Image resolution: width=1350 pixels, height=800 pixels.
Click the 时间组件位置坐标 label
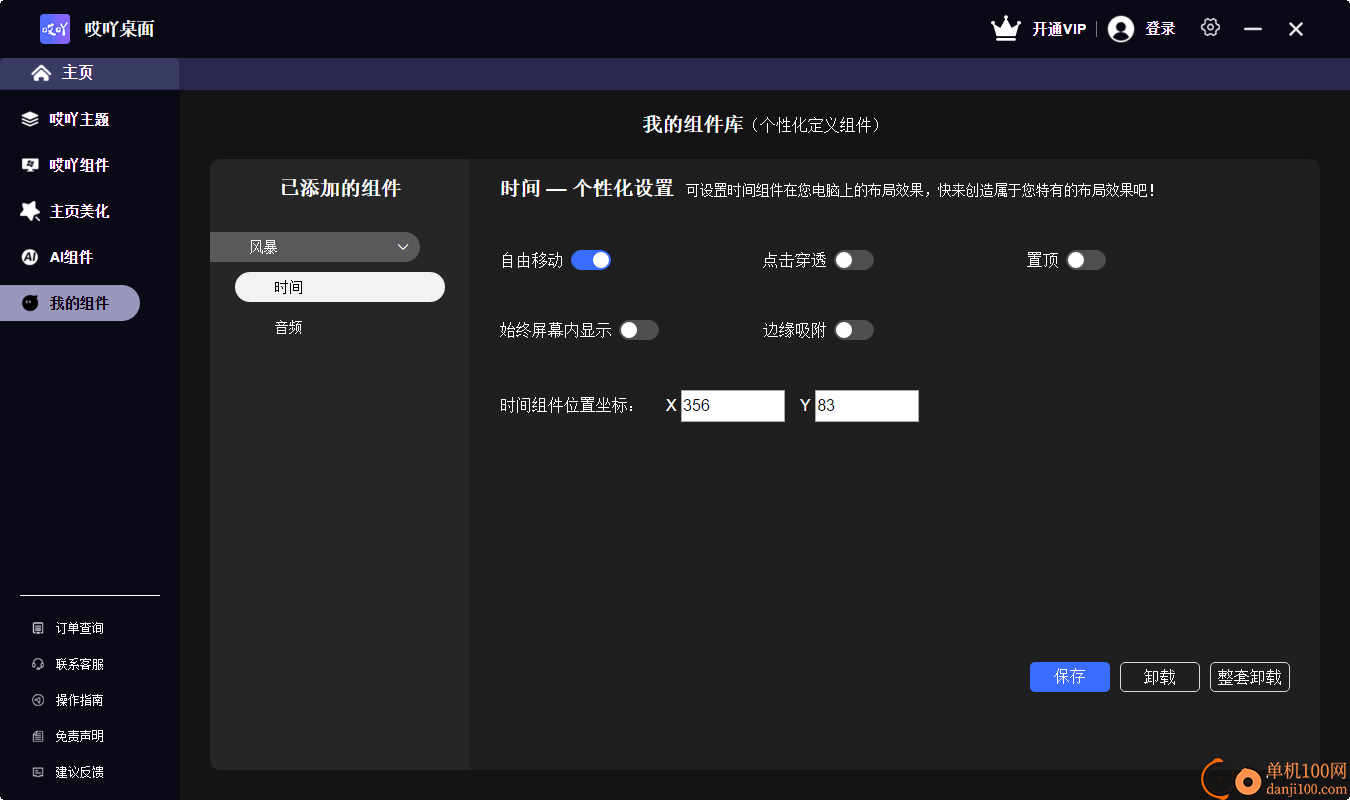click(568, 406)
